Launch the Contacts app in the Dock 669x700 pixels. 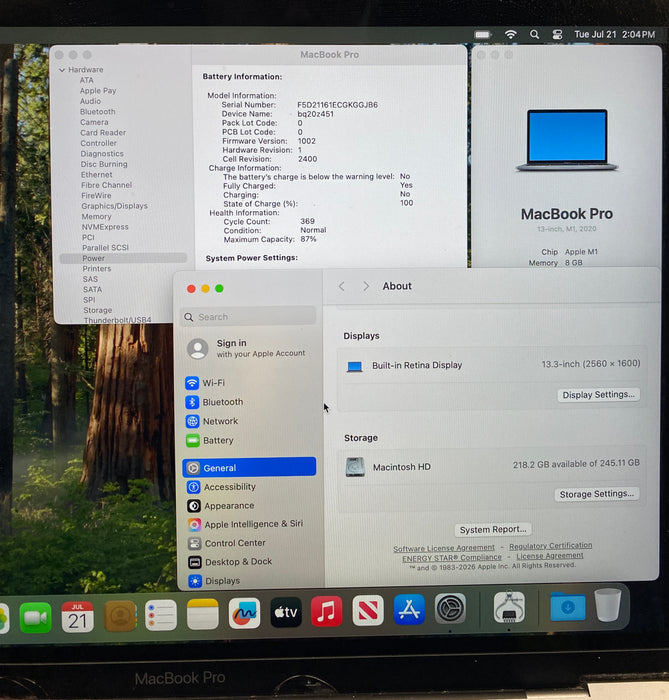[x=120, y=616]
